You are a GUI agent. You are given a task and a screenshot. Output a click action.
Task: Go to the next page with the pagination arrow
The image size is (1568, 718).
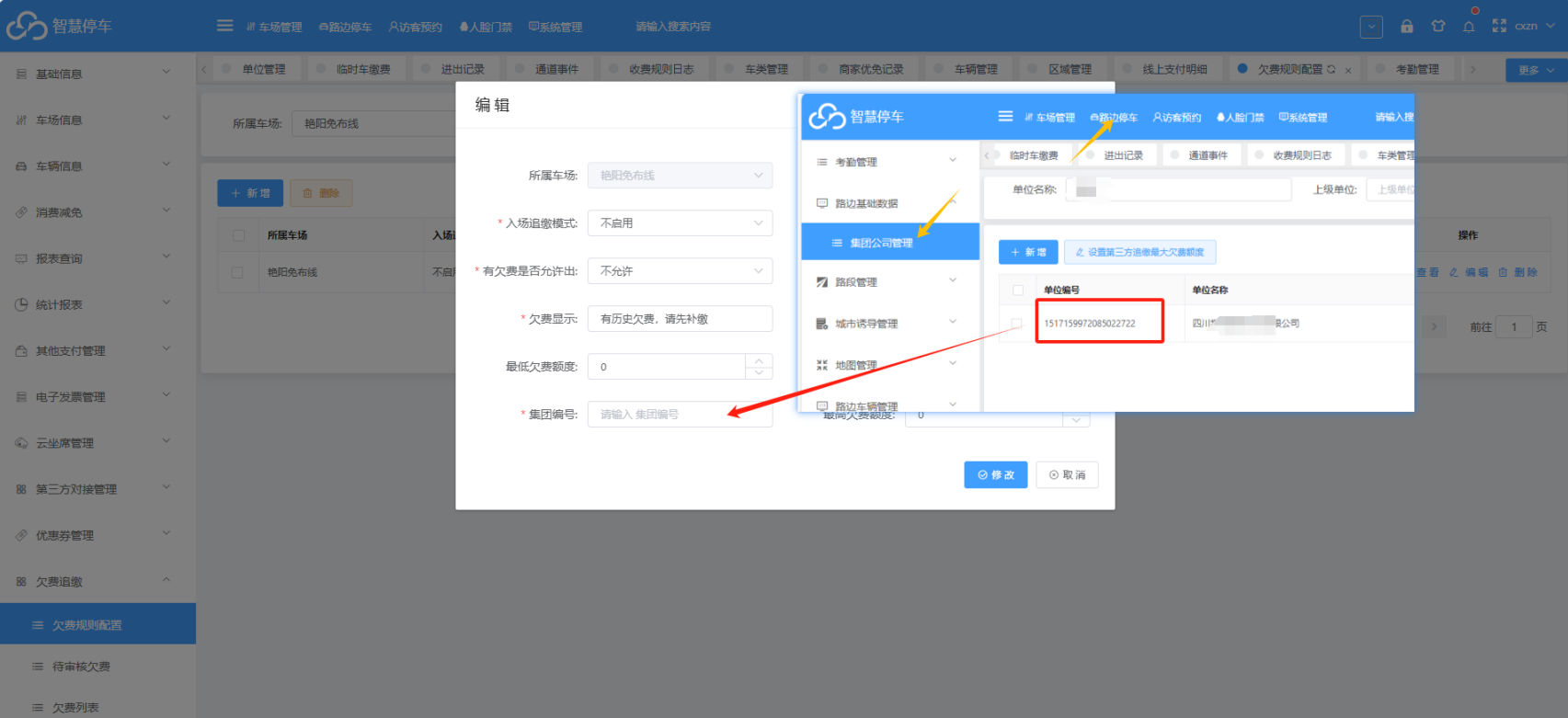point(1434,326)
